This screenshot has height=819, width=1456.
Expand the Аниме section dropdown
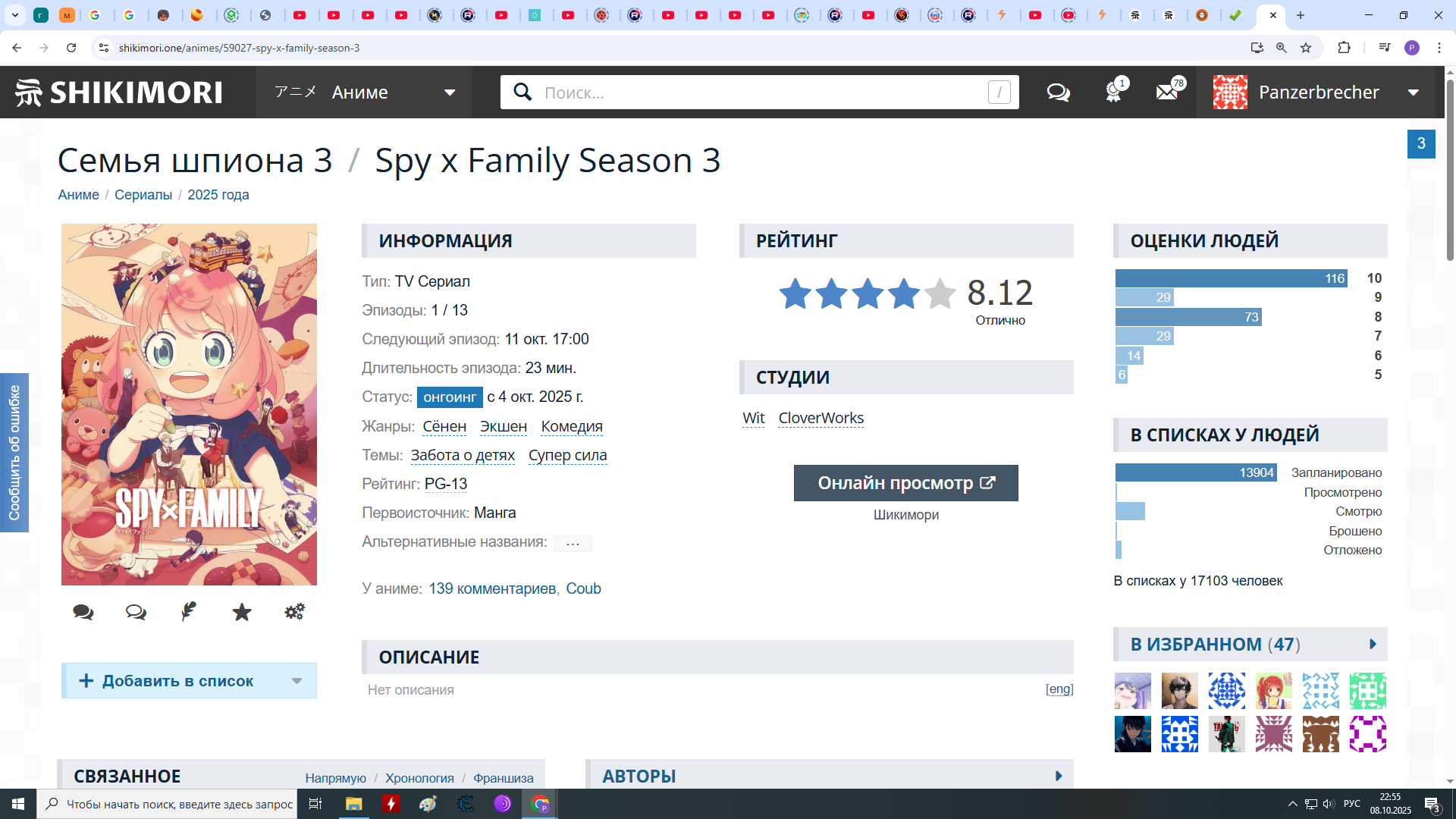(x=450, y=93)
